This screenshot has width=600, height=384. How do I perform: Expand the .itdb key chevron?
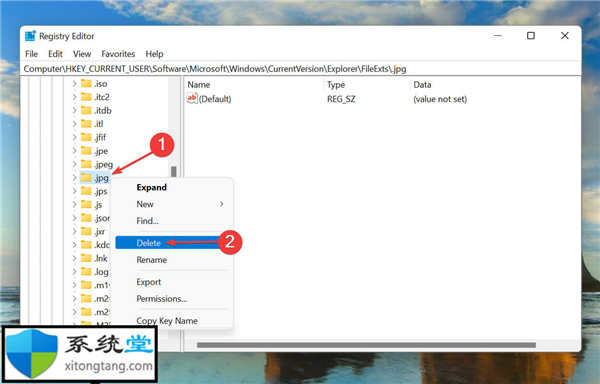pyautogui.click(x=75, y=110)
